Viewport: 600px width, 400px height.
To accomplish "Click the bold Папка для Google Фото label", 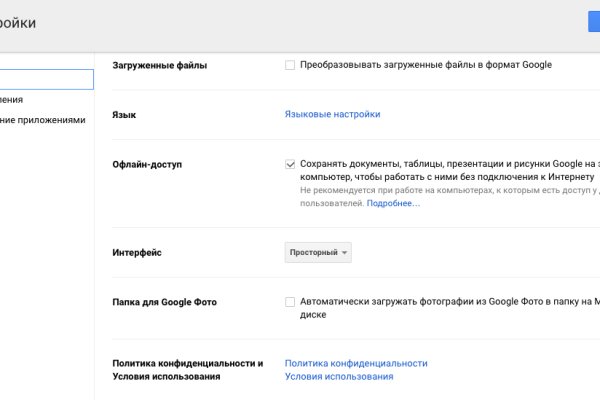I will pyautogui.click(x=165, y=302).
